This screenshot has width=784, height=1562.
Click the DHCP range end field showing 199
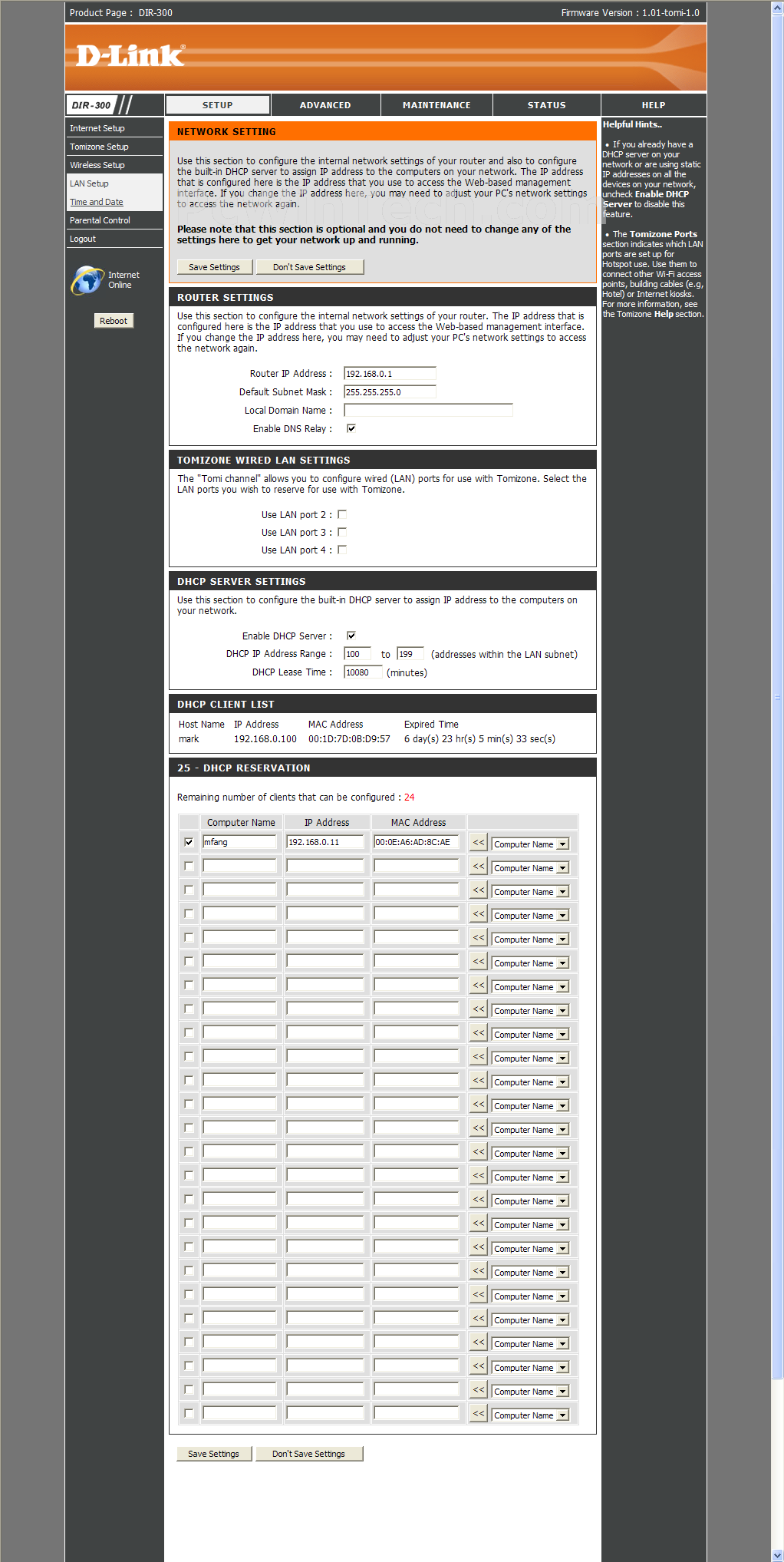(410, 654)
